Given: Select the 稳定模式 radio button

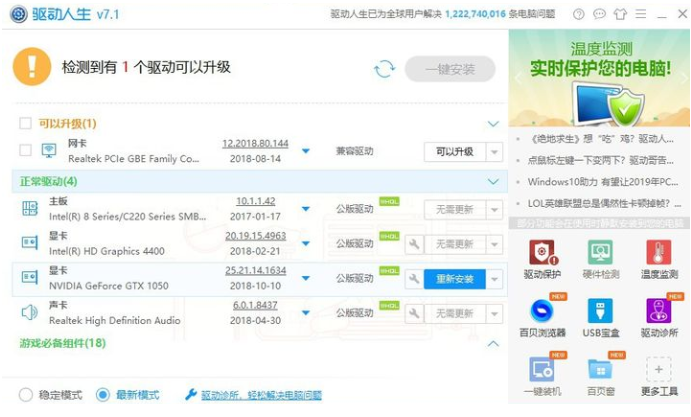Looking at the screenshot, I should click(x=26, y=395).
